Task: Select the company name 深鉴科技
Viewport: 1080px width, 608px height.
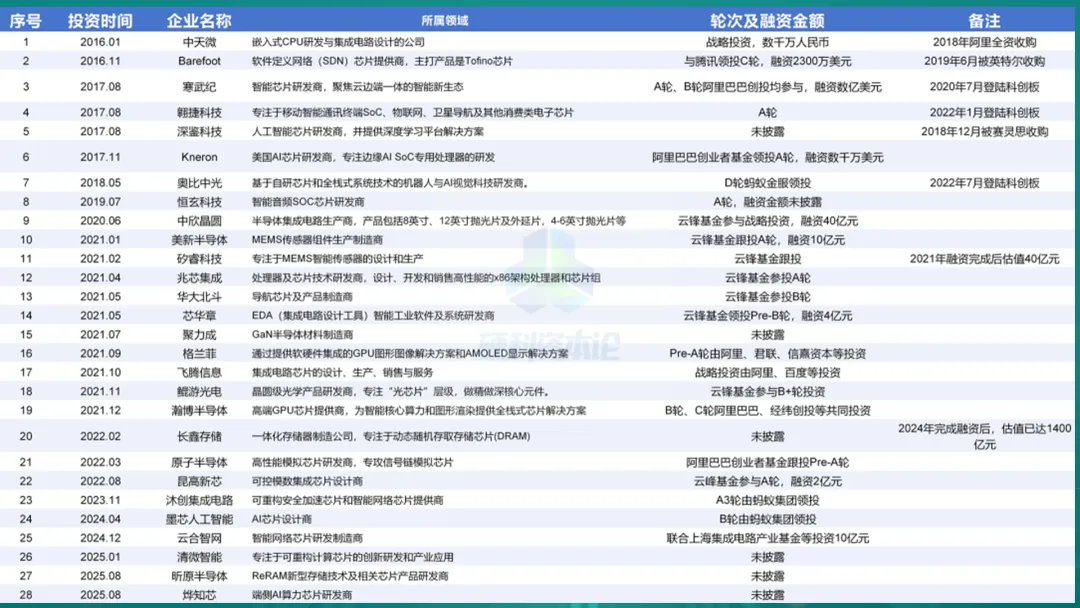Action: tap(199, 131)
